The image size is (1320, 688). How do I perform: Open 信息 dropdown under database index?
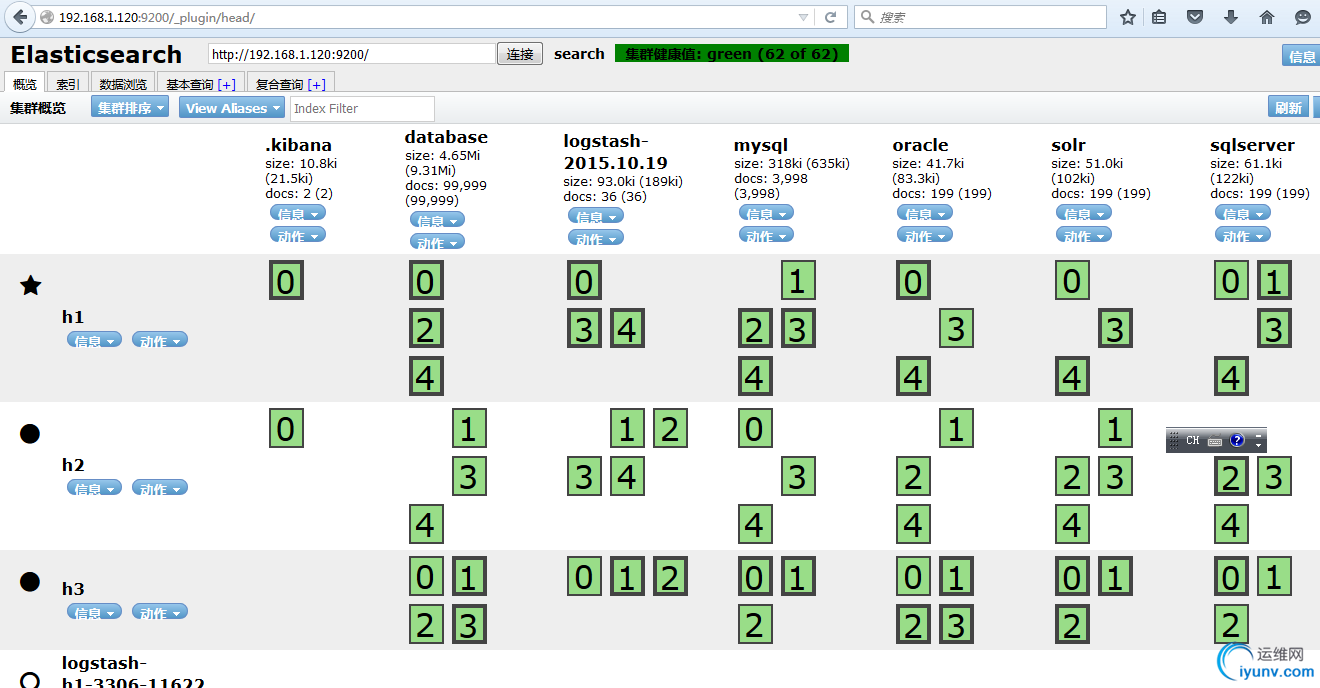point(437,220)
